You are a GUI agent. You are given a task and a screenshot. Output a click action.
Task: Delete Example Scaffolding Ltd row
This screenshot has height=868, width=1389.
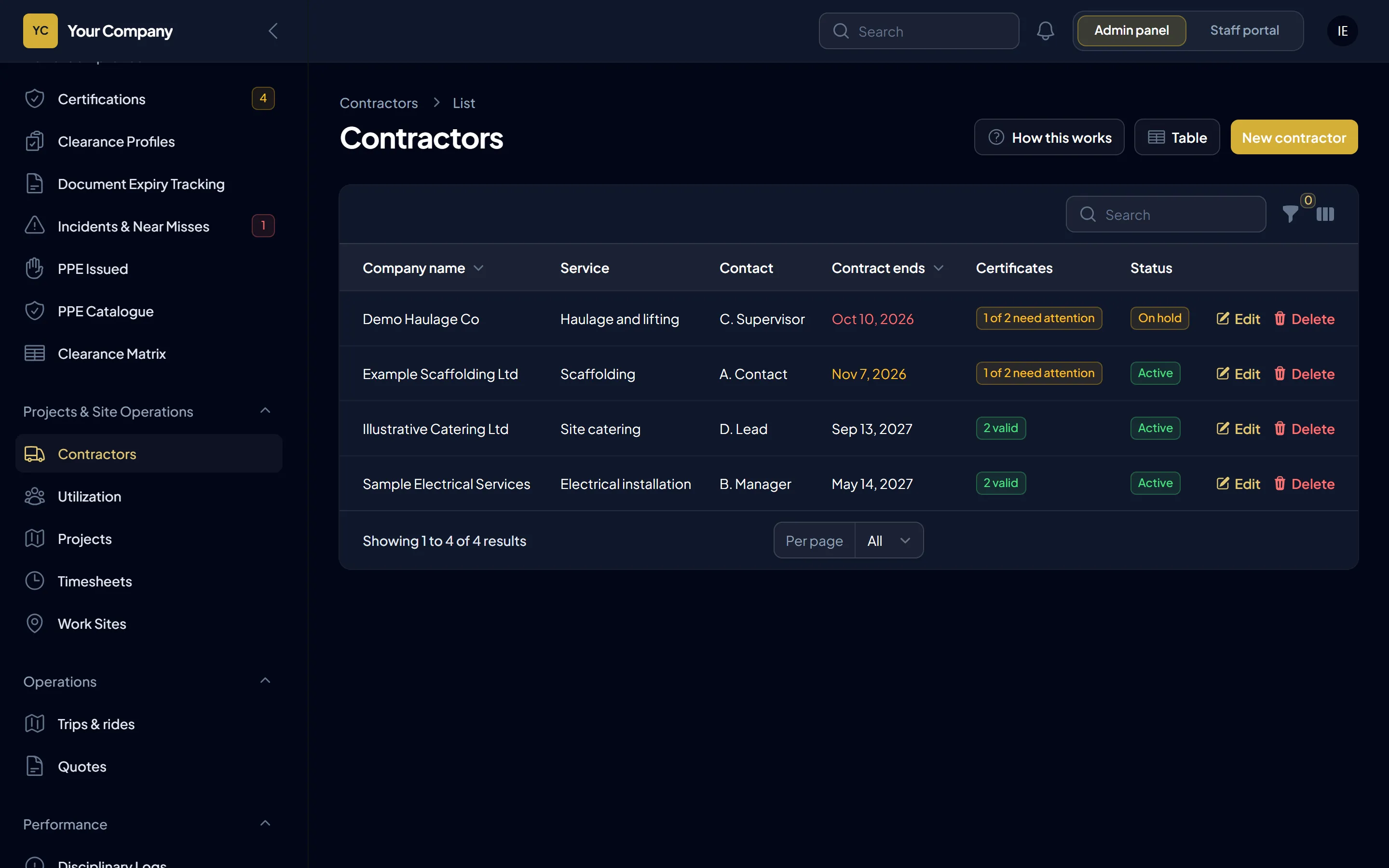pos(1304,374)
